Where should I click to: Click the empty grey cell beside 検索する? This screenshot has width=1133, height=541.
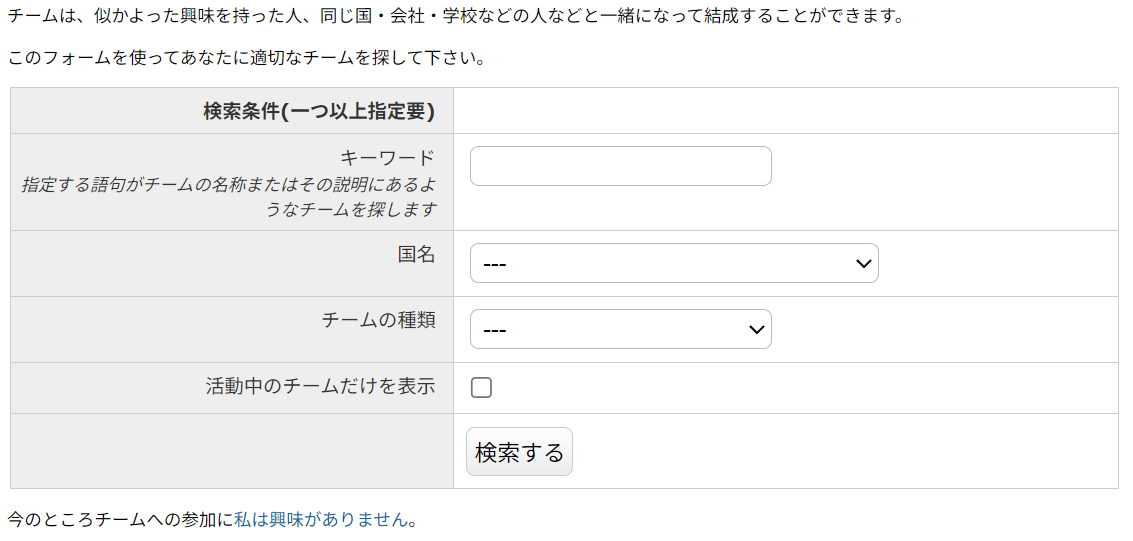pos(232,451)
